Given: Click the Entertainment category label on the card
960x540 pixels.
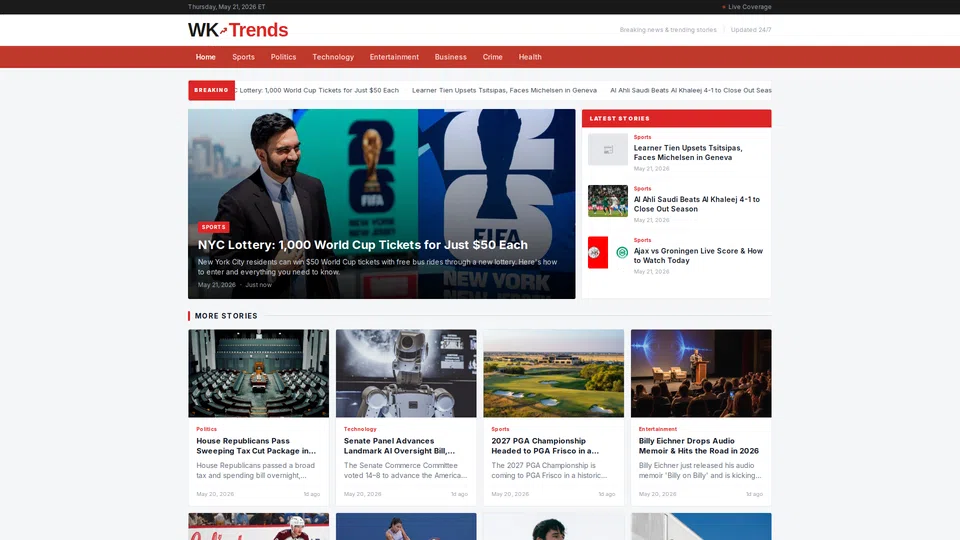Looking at the screenshot, I should point(658,429).
